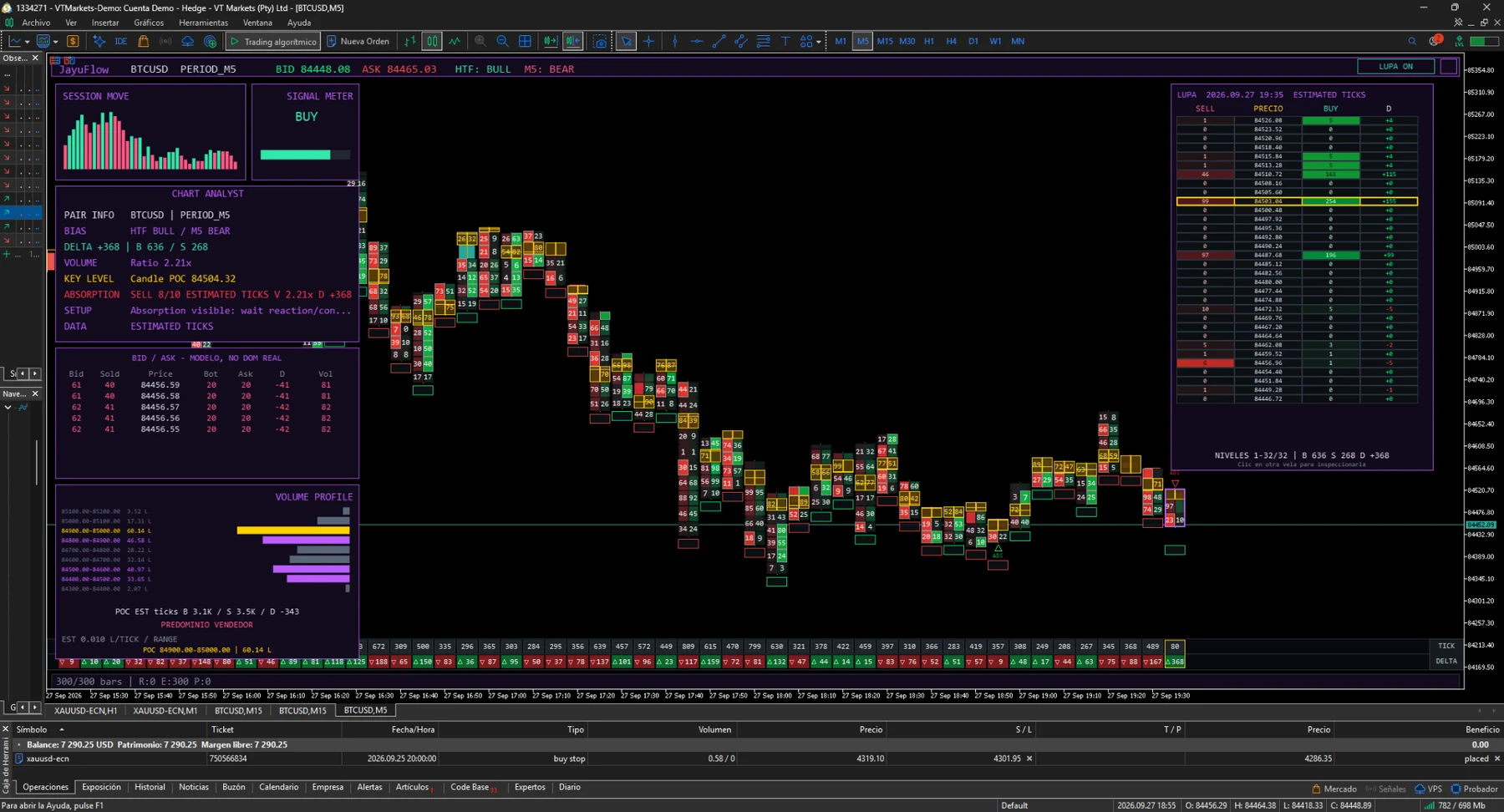Click the Mercado link in status bar
The width and height of the screenshot is (1504, 812).
[1334, 789]
